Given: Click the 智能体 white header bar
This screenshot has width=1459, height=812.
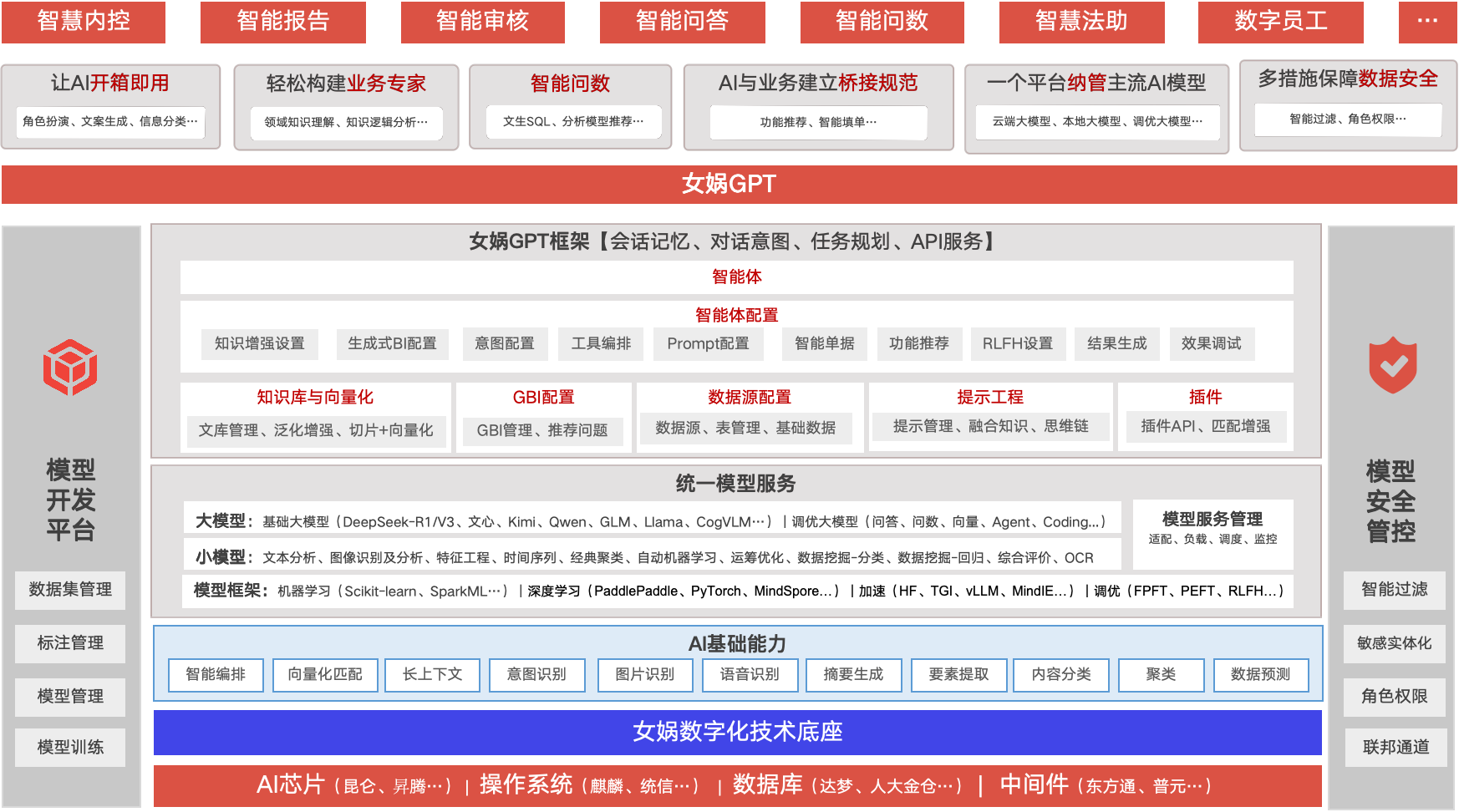Looking at the screenshot, I should 736,277.
